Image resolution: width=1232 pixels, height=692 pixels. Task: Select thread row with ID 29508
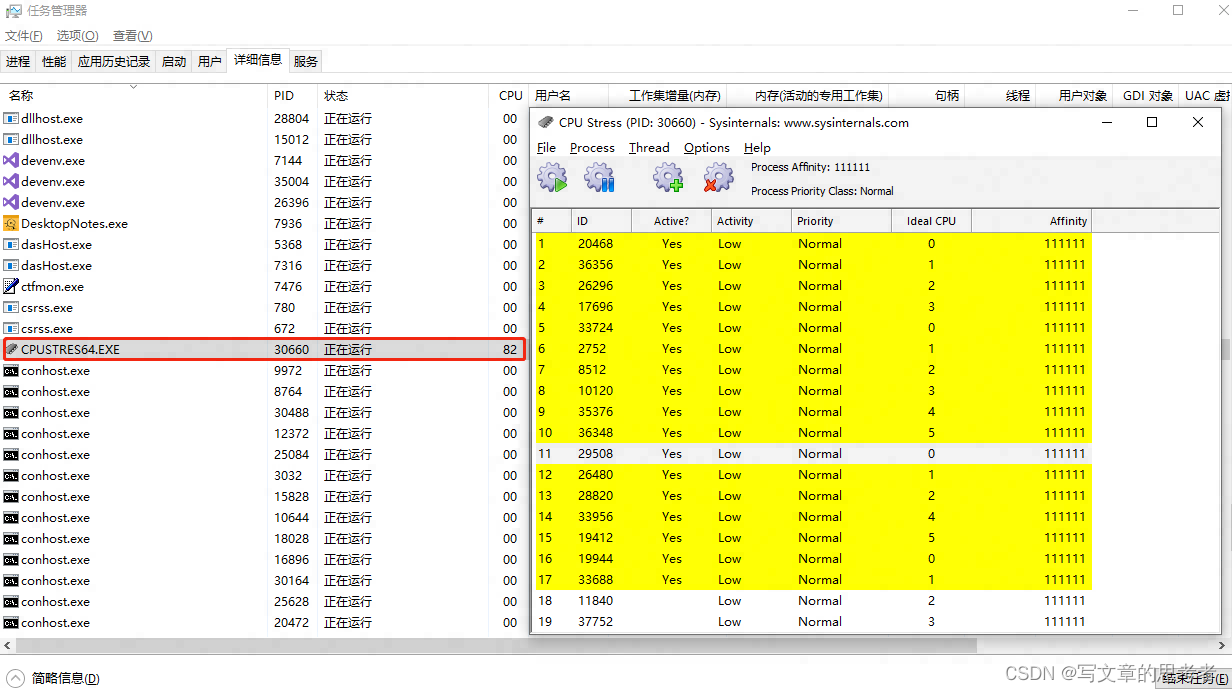click(x=812, y=453)
